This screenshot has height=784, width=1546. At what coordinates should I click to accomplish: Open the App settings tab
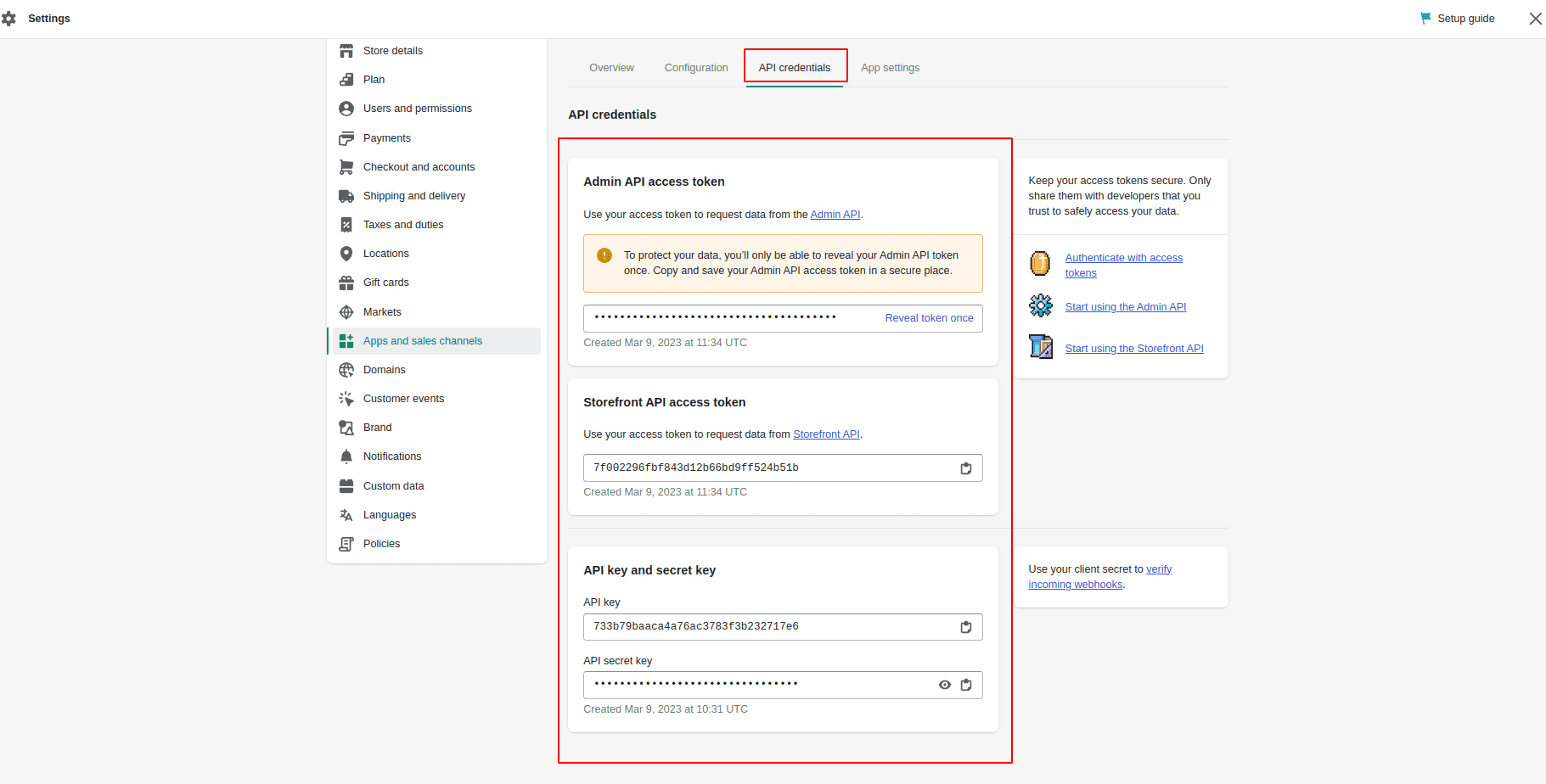(891, 68)
